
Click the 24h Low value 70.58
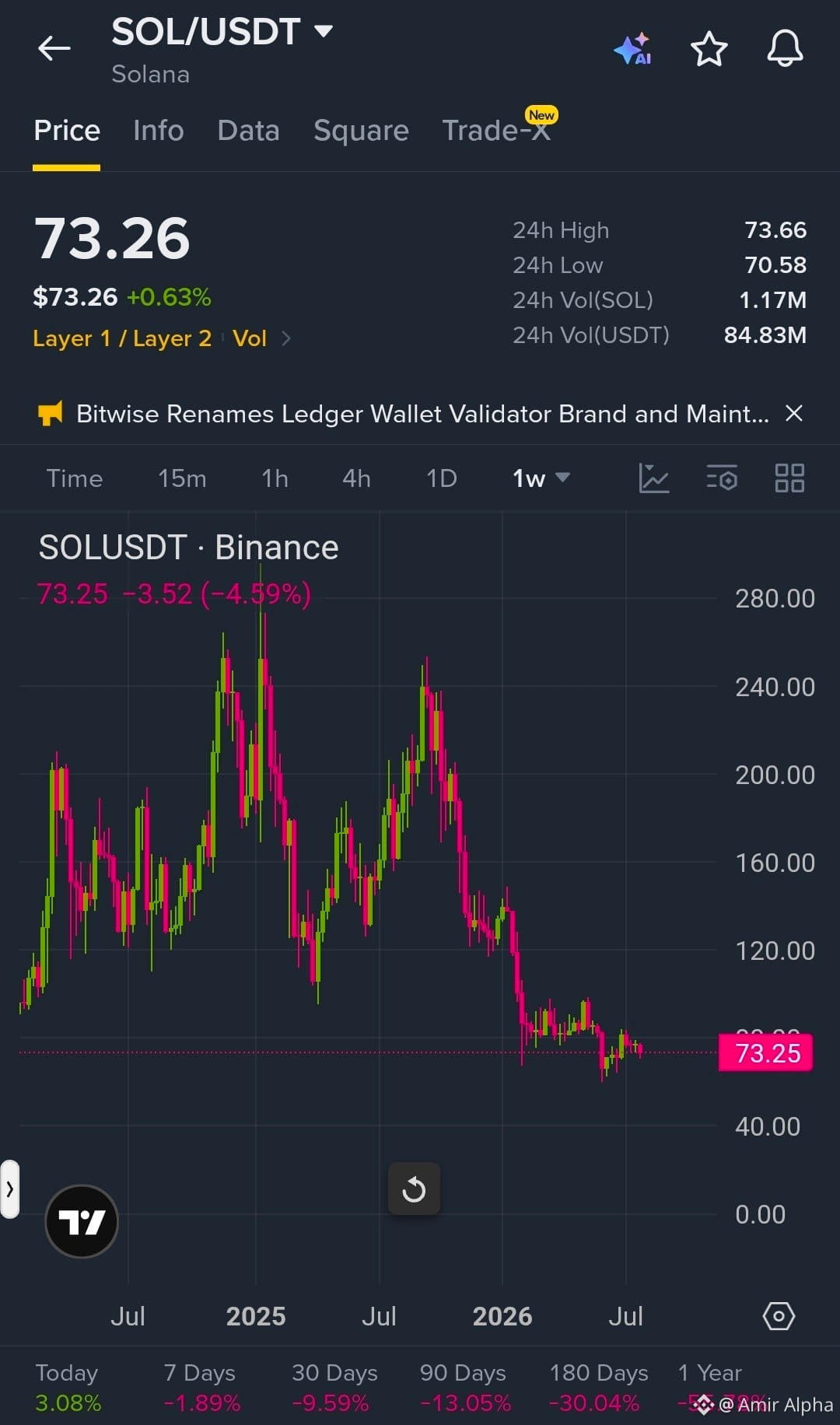tap(775, 265)
